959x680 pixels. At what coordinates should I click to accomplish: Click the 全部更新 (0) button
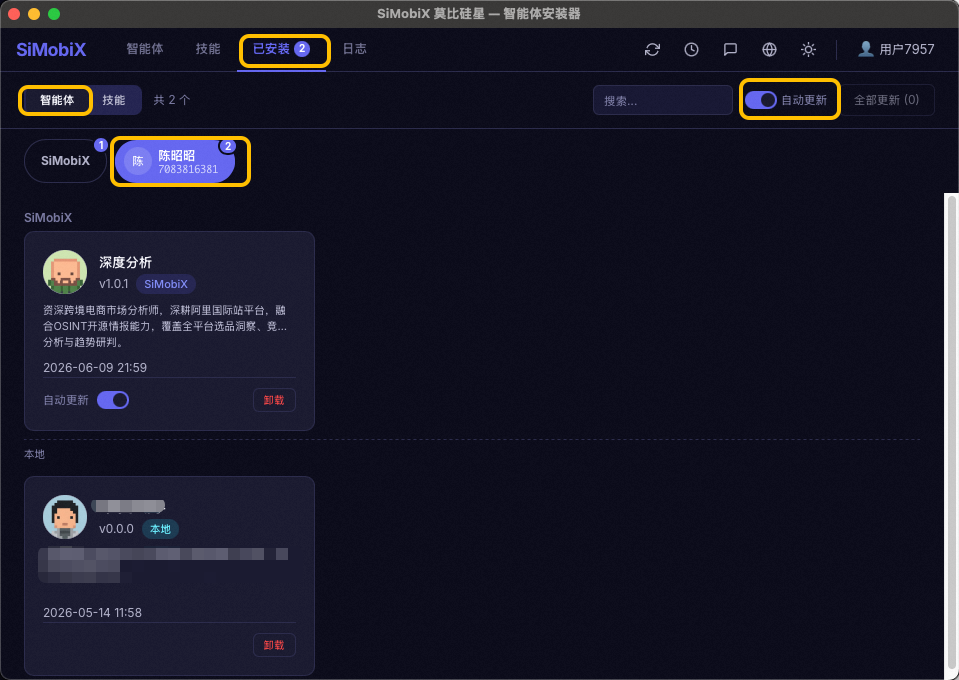[887, 100]
